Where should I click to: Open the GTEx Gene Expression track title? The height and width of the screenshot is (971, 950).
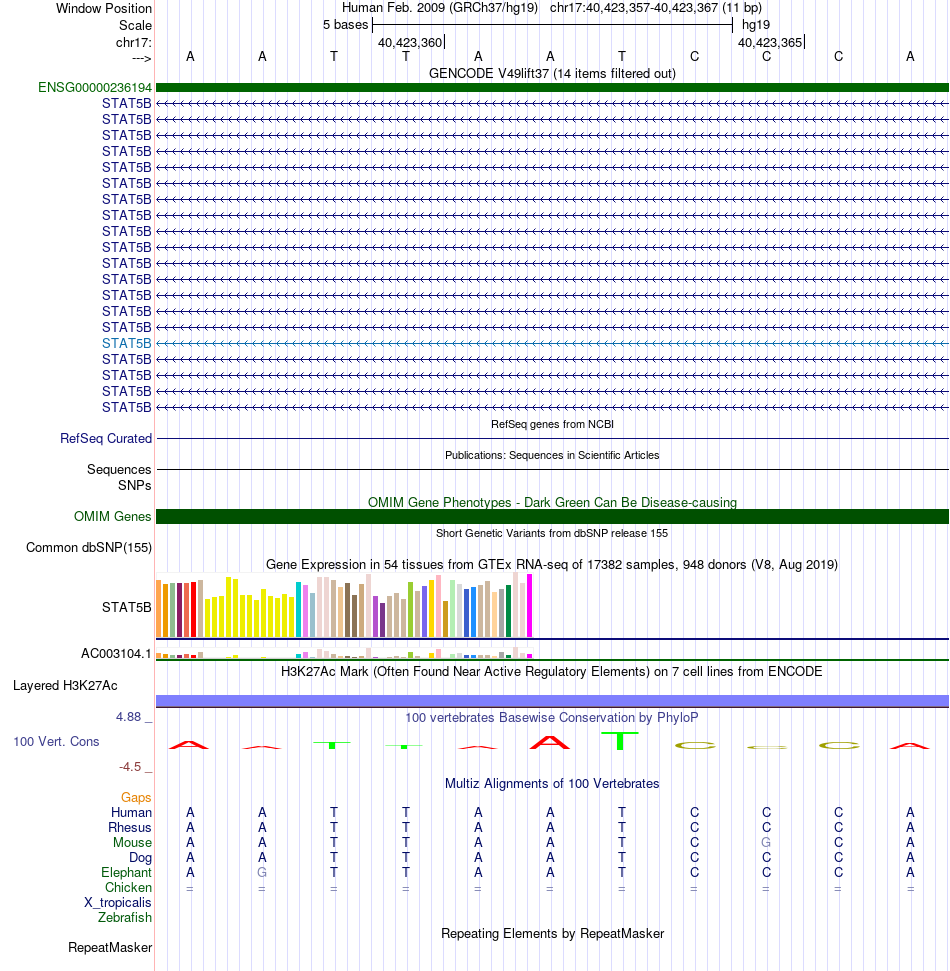[552, 565]
